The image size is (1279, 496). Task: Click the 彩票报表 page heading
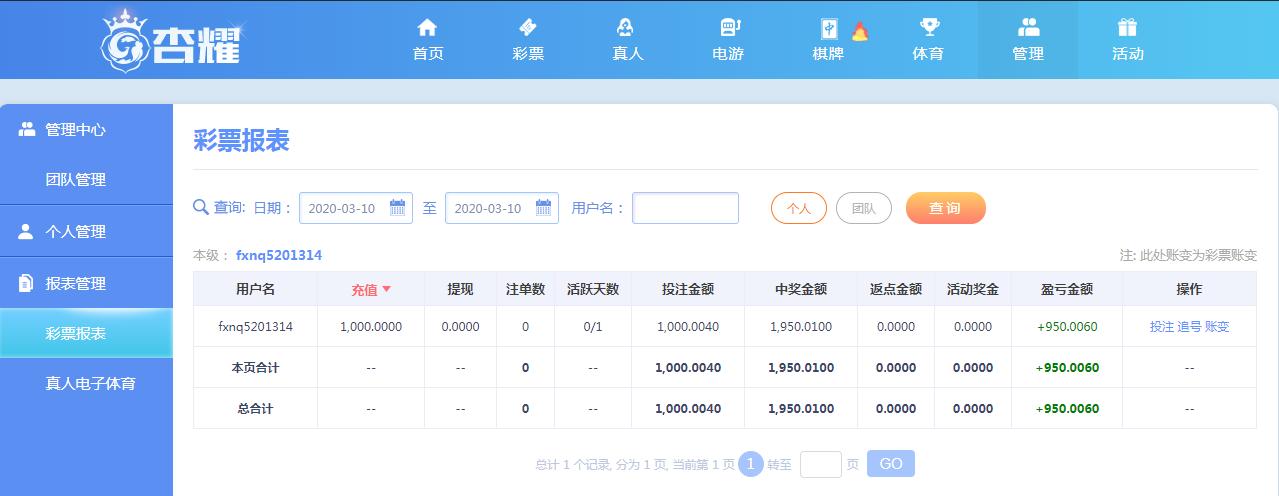pyautogui.click(x=241, y=141)
